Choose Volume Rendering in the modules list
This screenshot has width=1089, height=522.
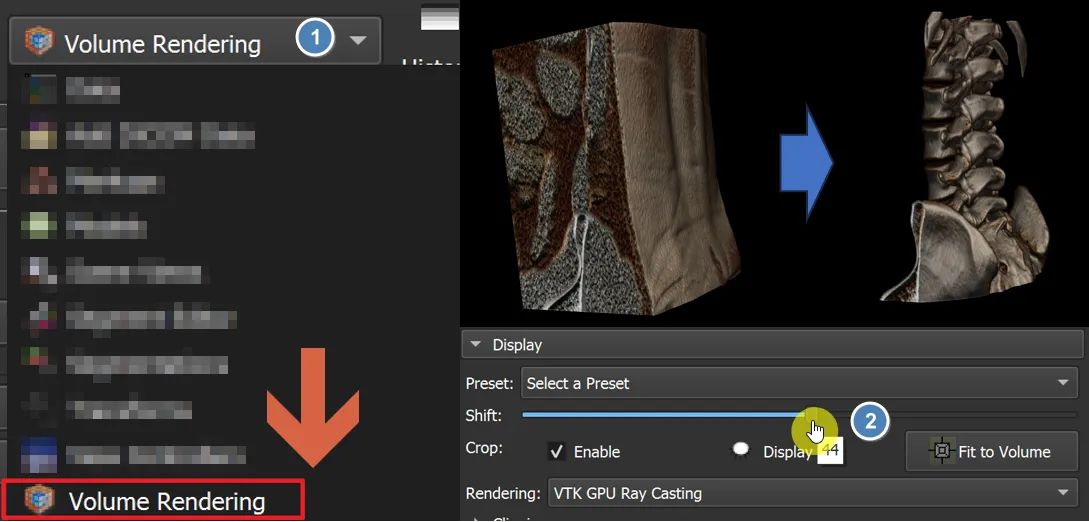pyautogui.click(x=153, y=501)
